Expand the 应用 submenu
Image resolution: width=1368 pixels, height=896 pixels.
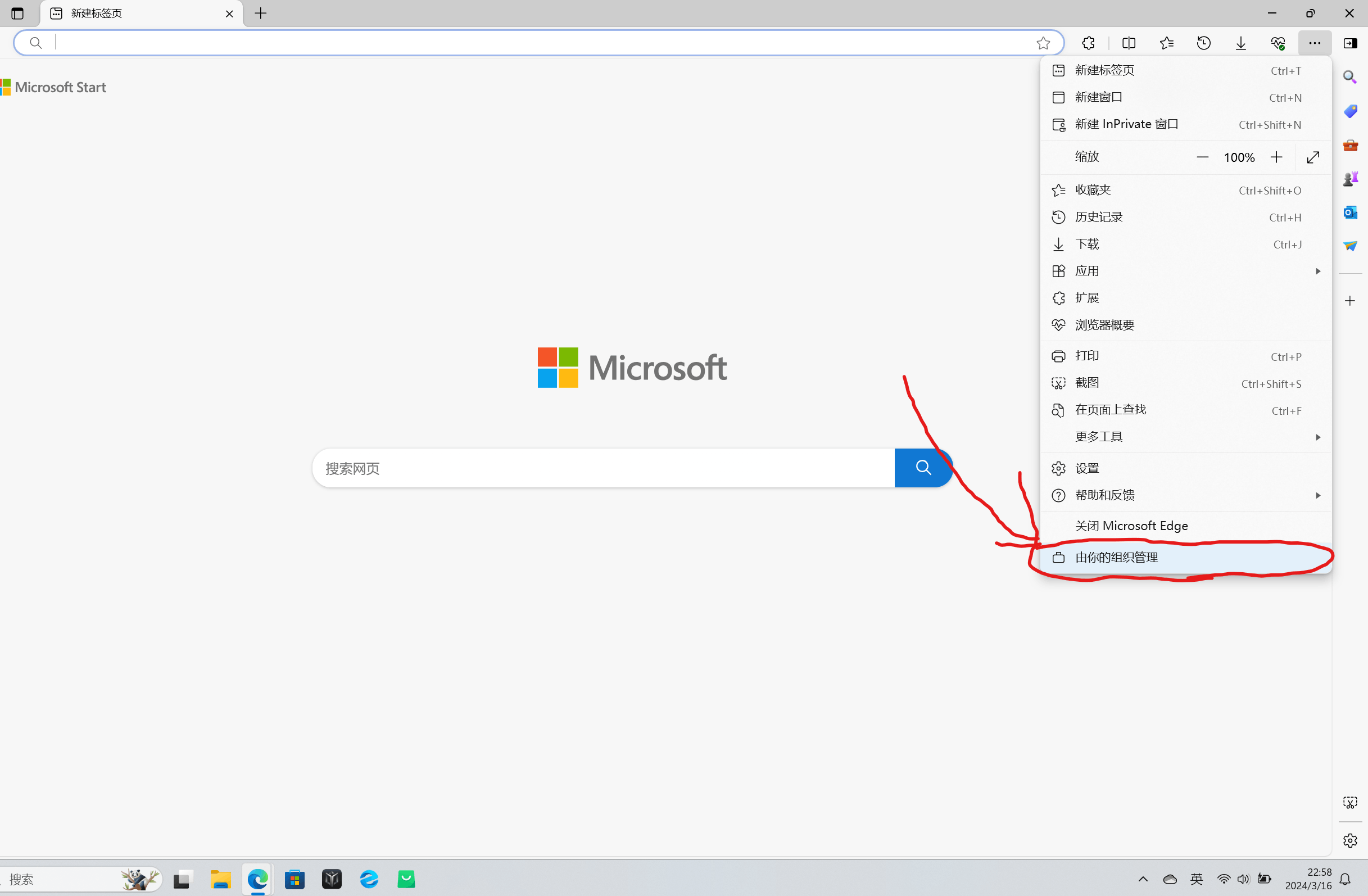(x=1185, y=271)
